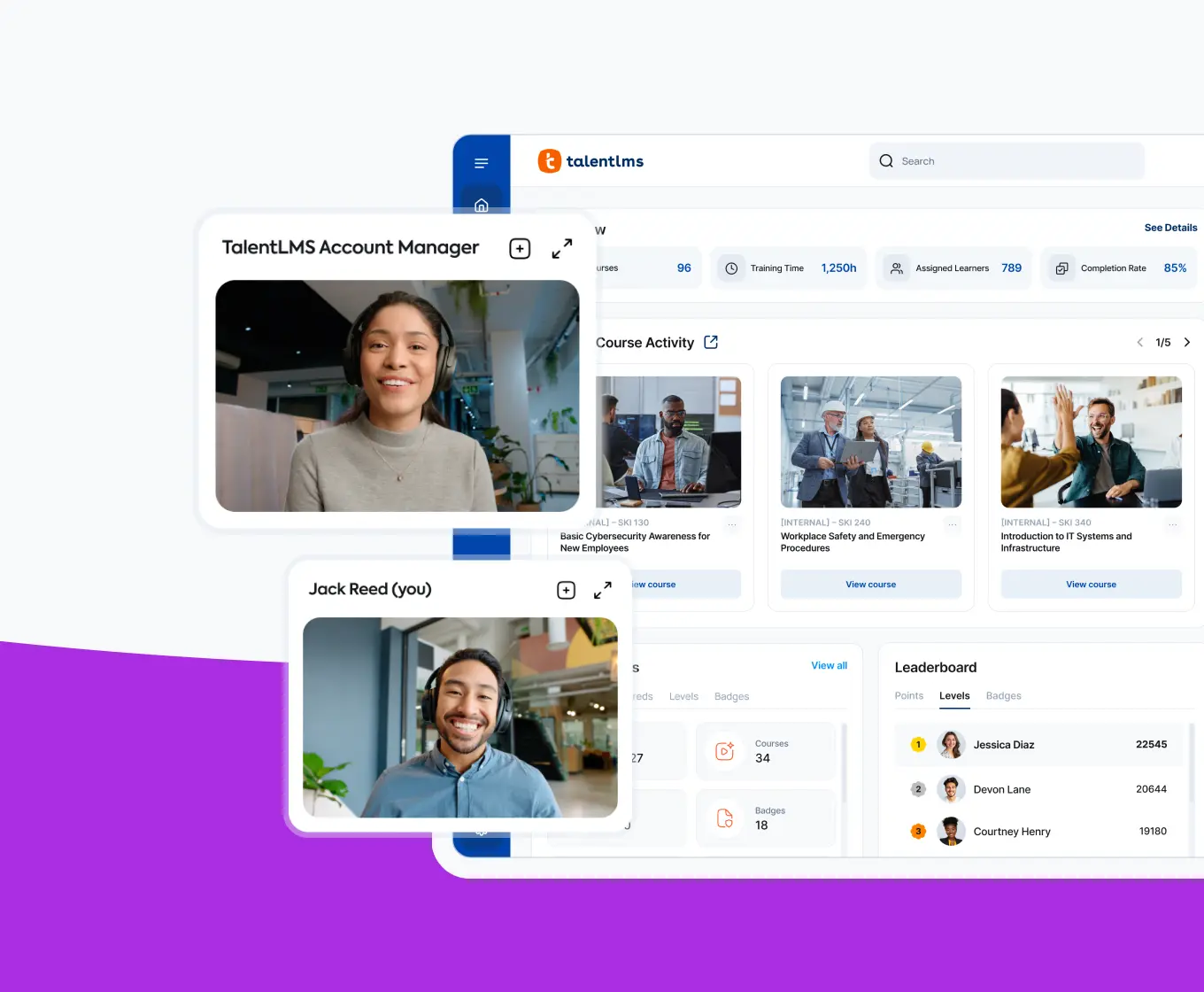Open options menu for IT Systems course
Screen dimensions: 1204x992
[x=1172, y=524]
